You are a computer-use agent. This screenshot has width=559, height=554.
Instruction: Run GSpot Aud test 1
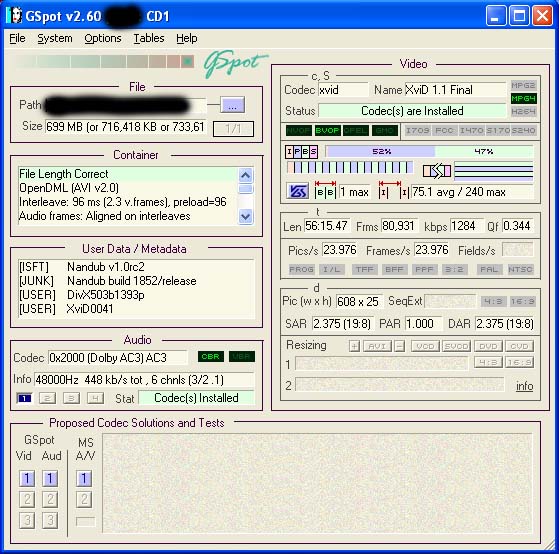click(50, 478)
